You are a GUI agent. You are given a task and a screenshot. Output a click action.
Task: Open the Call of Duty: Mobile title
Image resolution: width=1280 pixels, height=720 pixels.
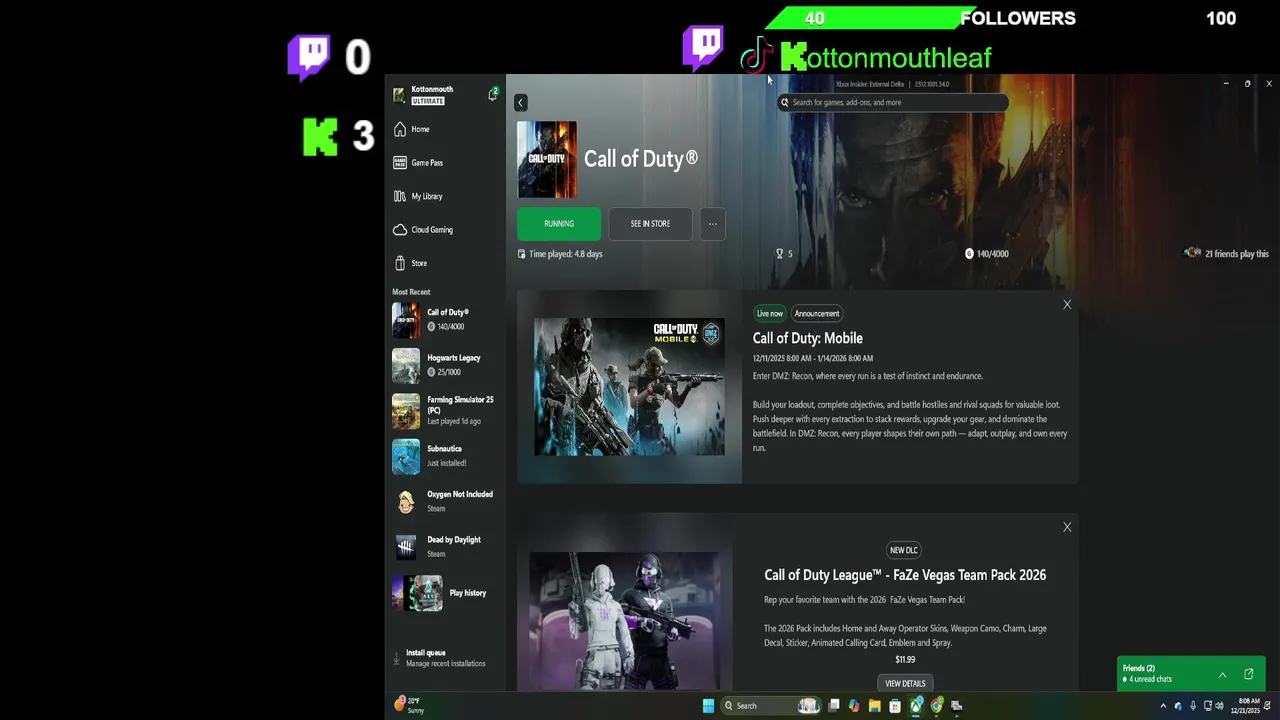(x=808, y=338)
